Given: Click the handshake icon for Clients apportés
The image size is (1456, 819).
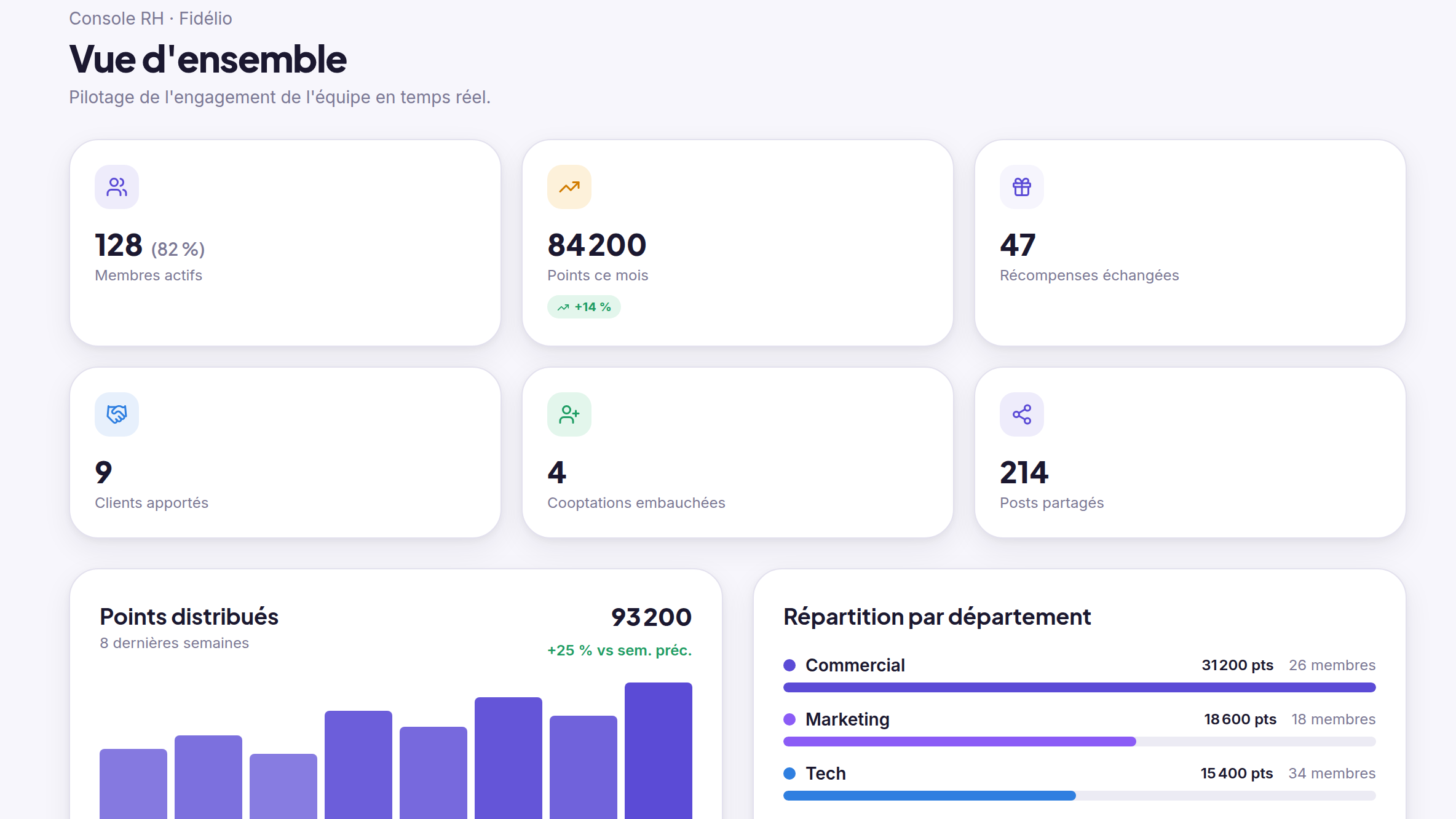Looking at the screenshot, I should coord(117,414).
